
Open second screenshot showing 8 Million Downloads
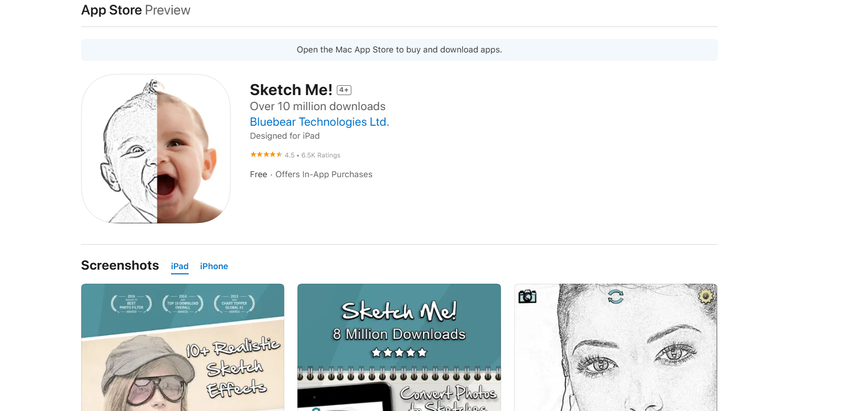click(399, 347)
